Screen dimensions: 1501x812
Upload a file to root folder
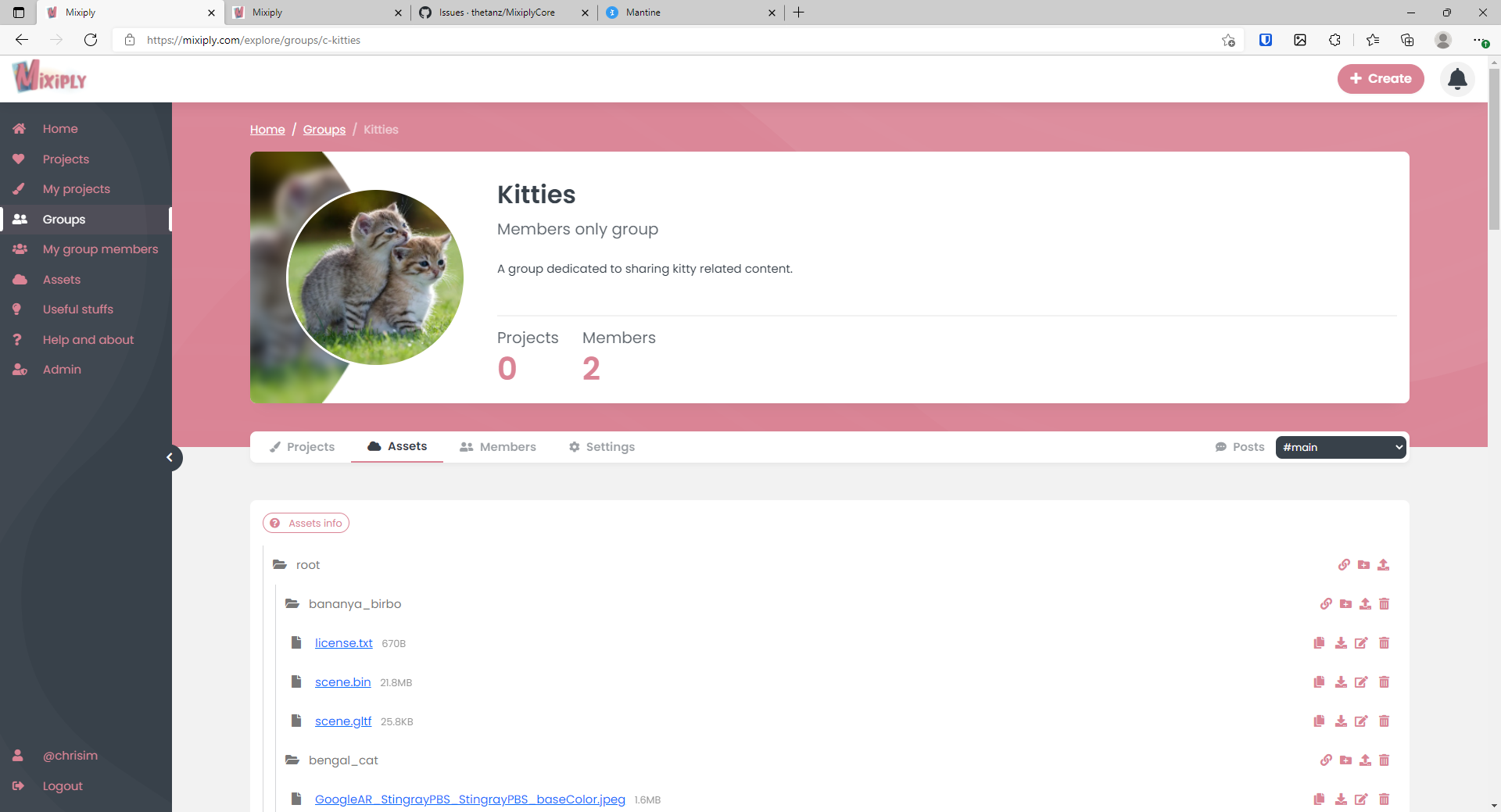[1383, 564]
